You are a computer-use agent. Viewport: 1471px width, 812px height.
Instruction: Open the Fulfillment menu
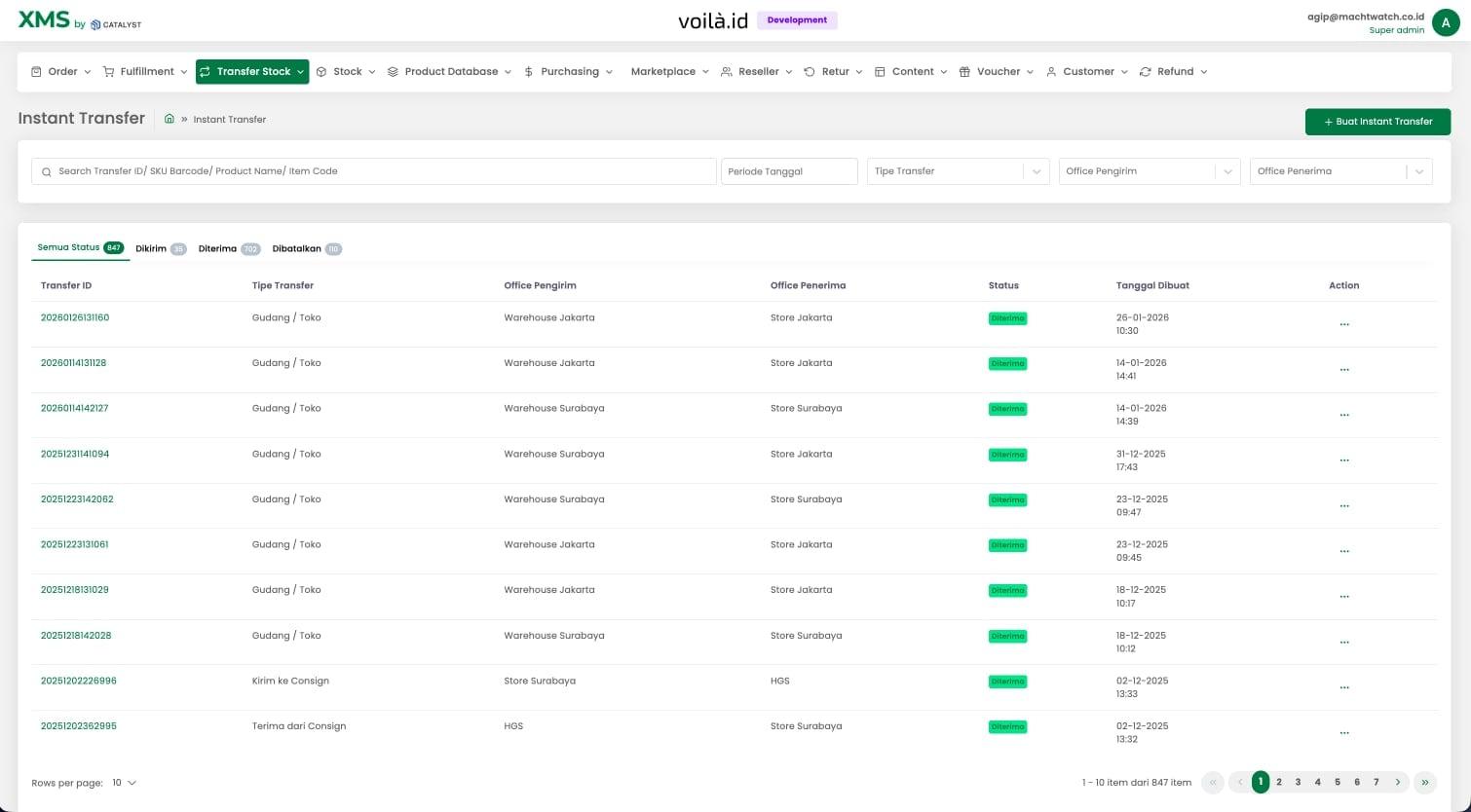click(145, 72)
